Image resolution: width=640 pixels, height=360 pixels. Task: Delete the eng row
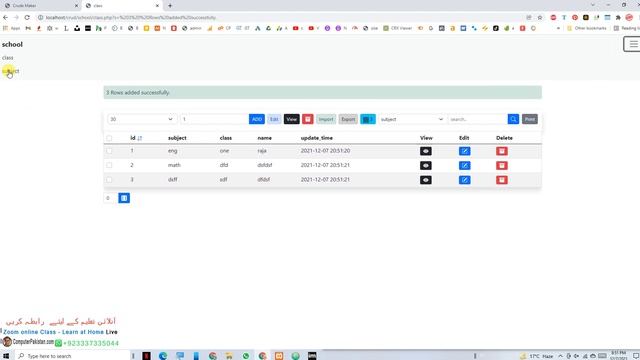(x=502, y=151)
